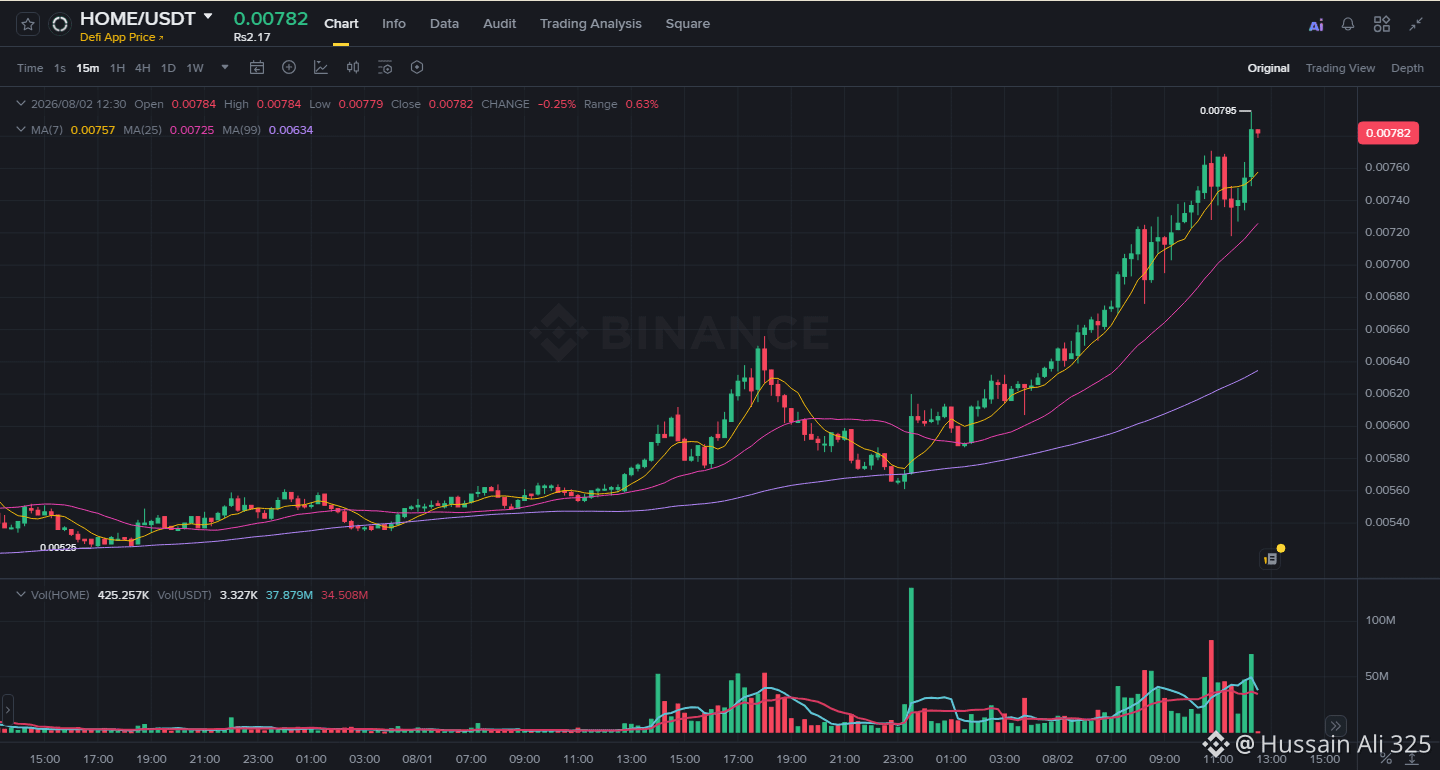
Task: Select the 1s interval
Action: tap(60, 68)
